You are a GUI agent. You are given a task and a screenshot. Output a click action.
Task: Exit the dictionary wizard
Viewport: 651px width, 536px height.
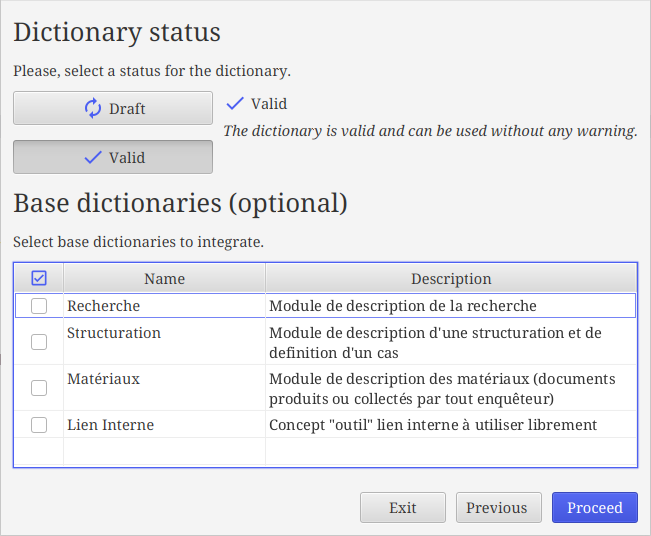point(403,507)
